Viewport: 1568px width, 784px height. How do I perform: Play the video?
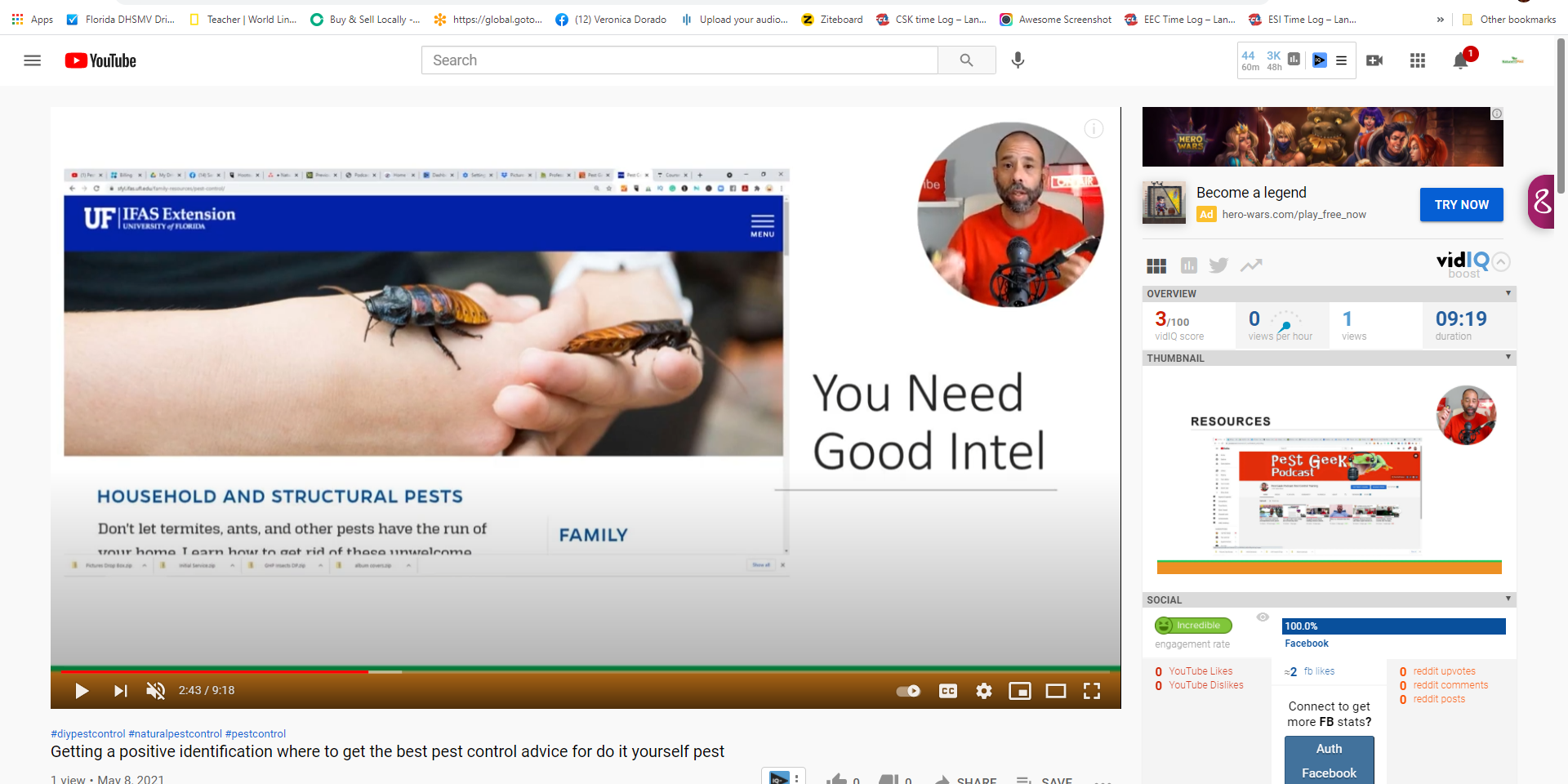click(x=82, y=691)
